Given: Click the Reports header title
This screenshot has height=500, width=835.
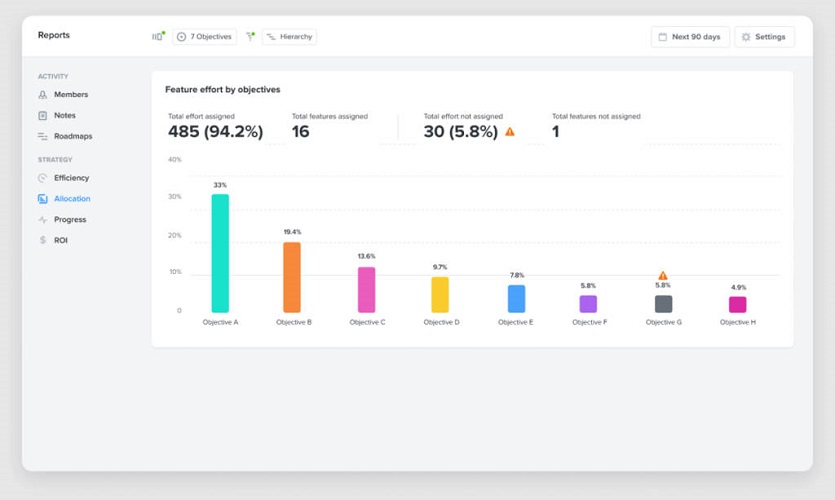Looking at the screenshot, I should click(x=54, y=35).
